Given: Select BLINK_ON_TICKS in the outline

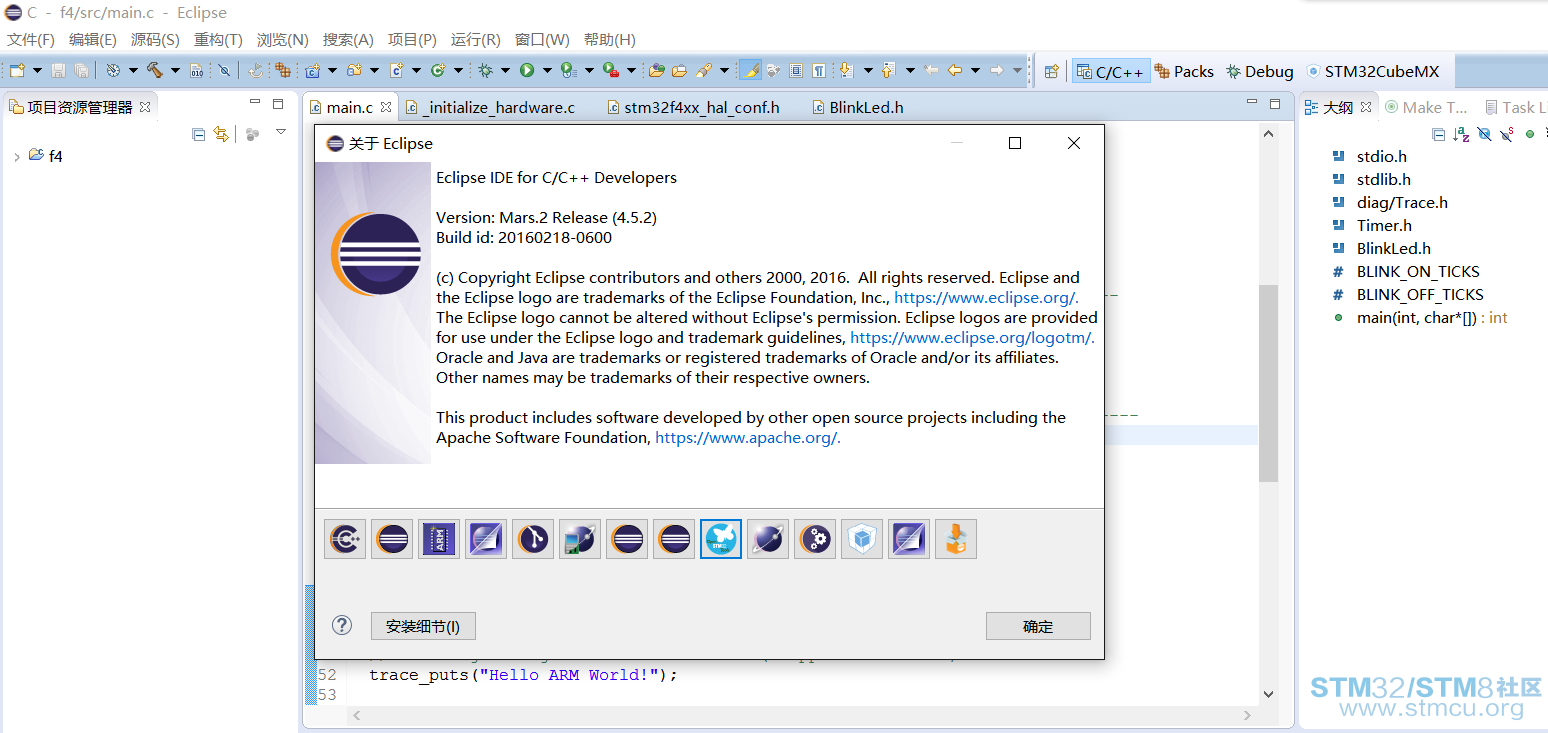Looking at the screenshot, I should pyautogui.click(x=1406, y=272).
